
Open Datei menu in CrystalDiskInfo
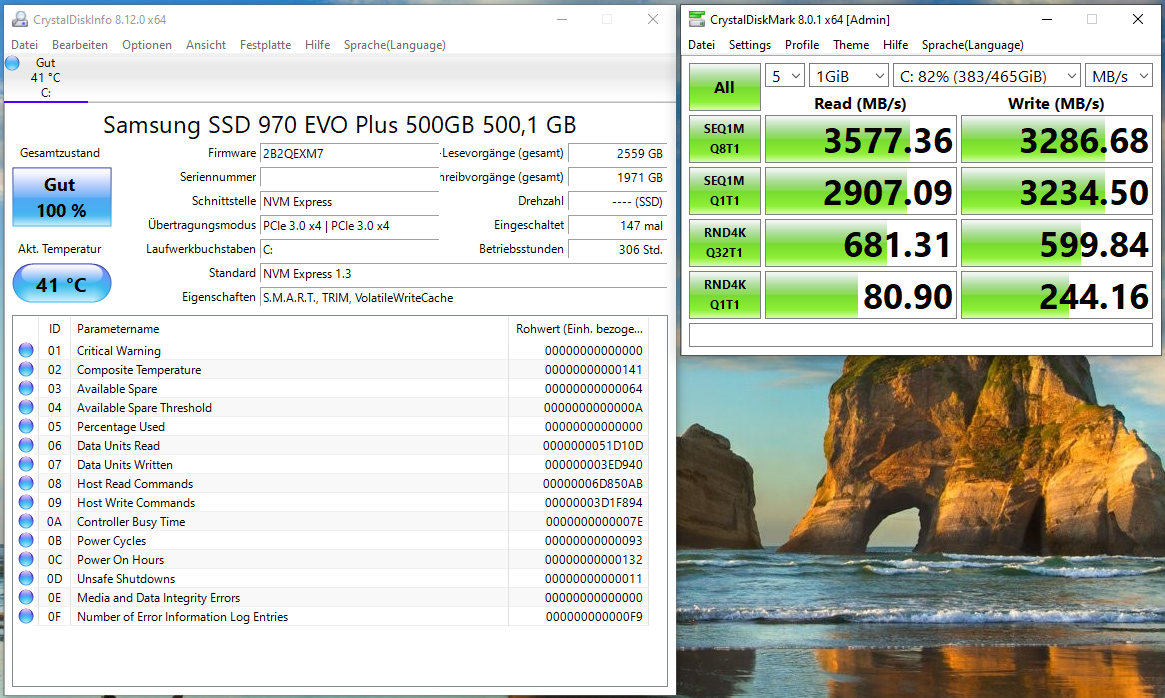point(25,45)
